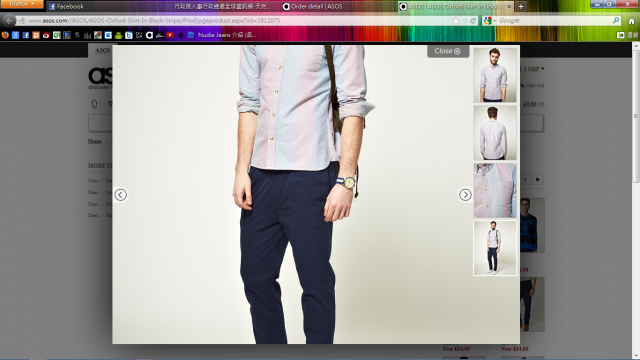The height and width of the screenshot is (360, 640).
Task: Close the enlarged product image overlay
Action: [x=448, y=51]
